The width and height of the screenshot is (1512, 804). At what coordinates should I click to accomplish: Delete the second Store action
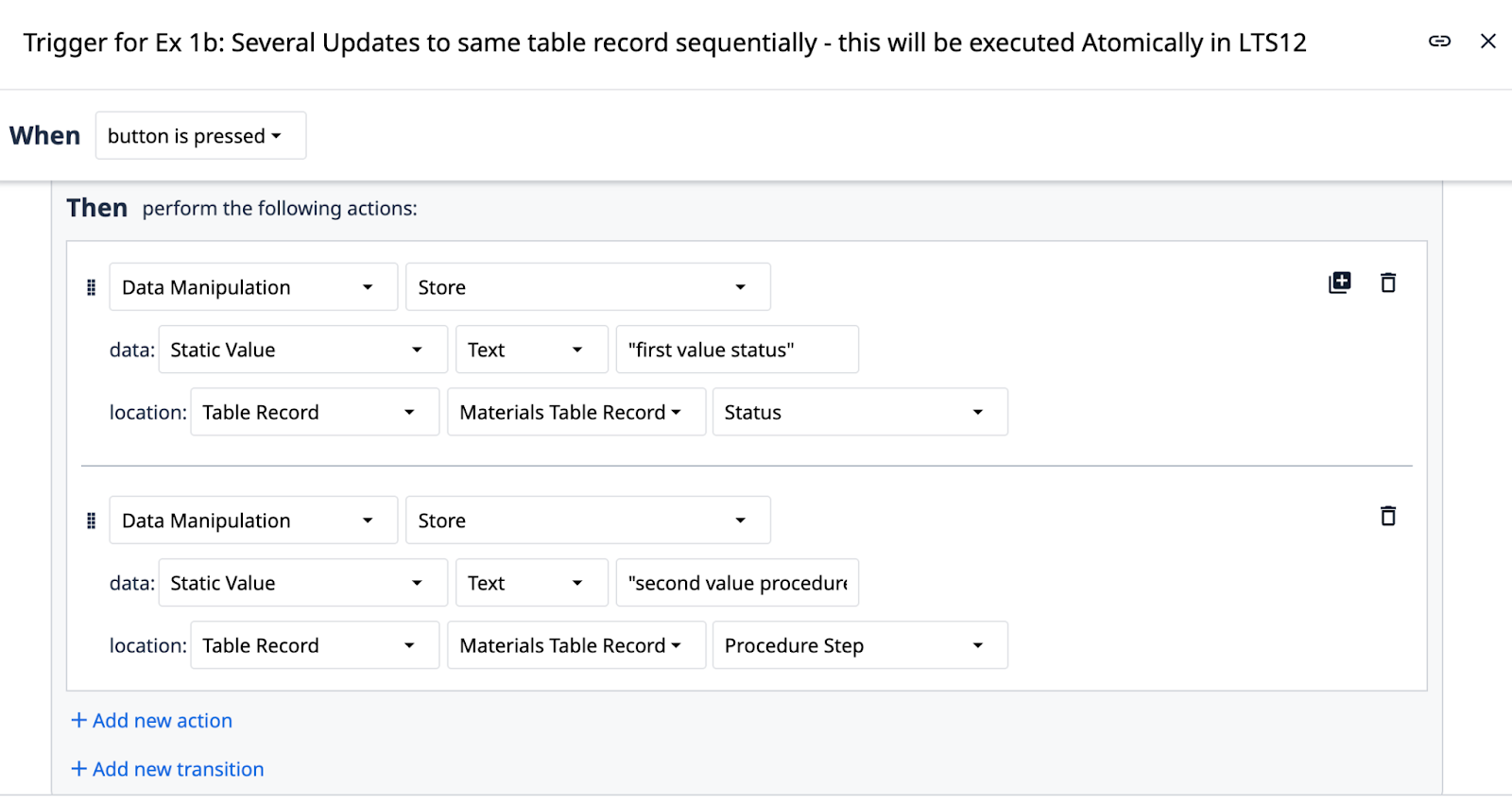click(x=1388, y=516)
